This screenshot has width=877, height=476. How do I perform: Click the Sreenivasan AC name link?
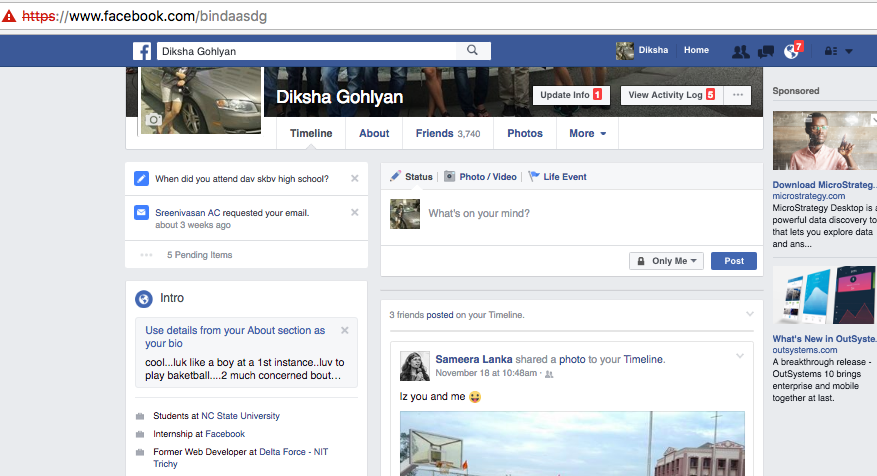(187, 213)
